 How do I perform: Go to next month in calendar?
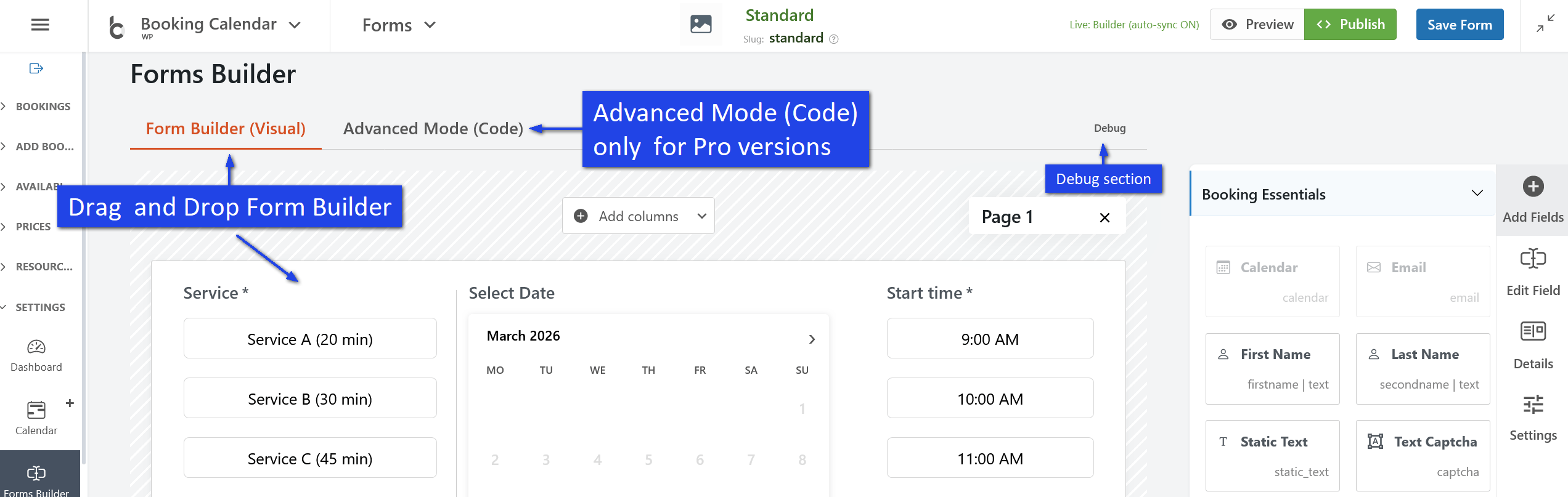click(812, 339)
